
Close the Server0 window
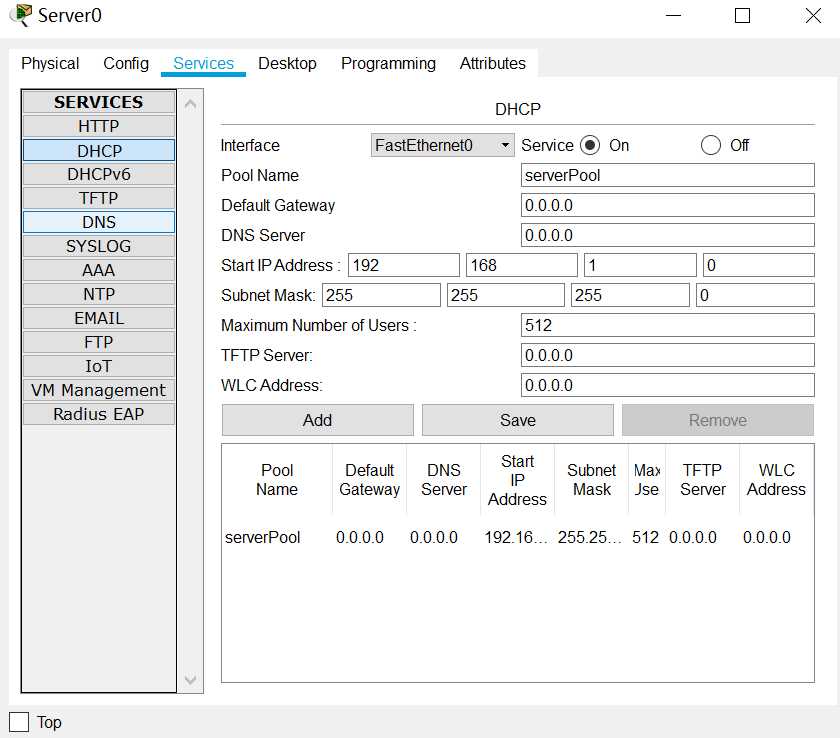[x=813, y=16]
